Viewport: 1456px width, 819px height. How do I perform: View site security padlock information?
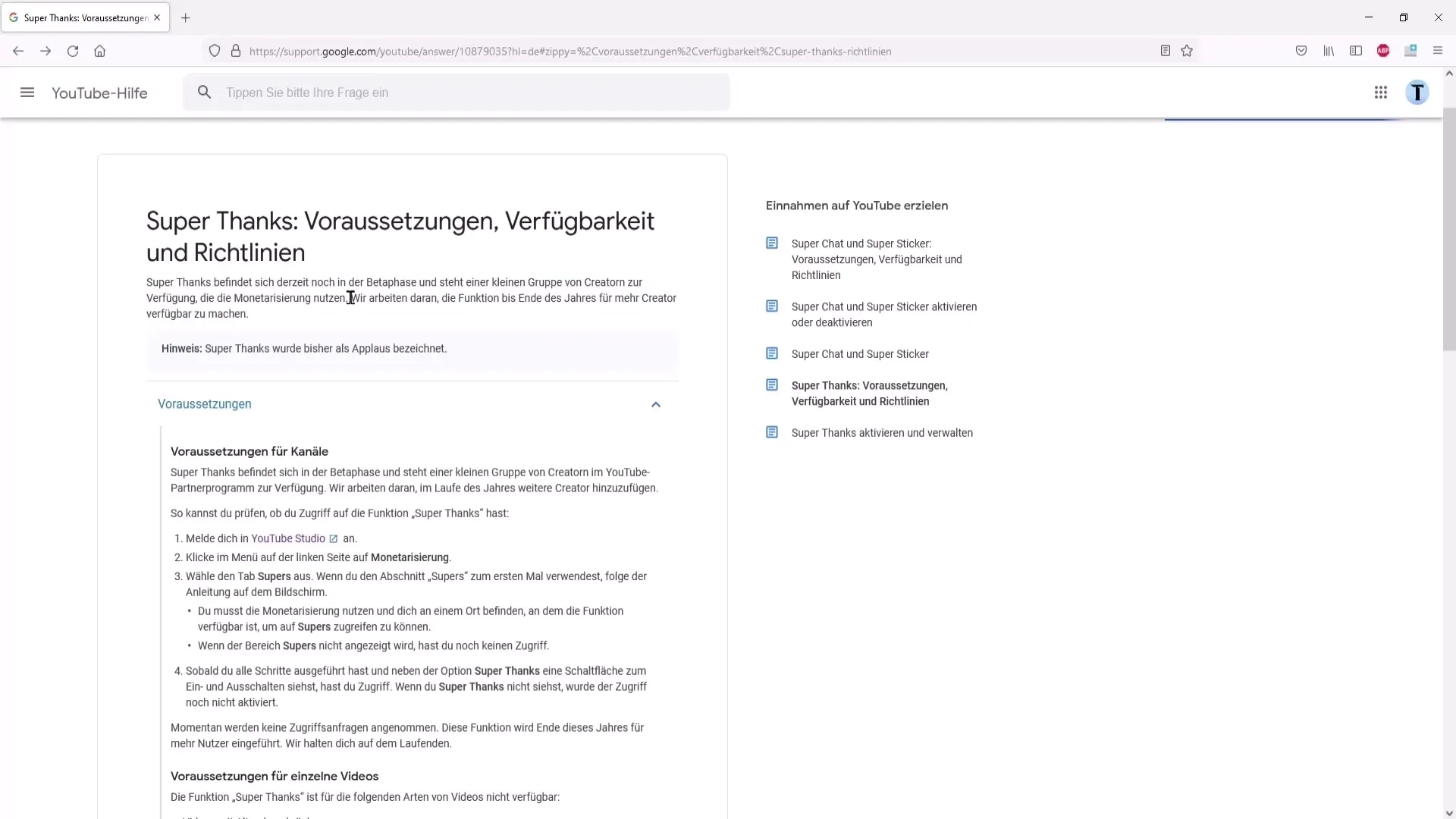point(236,51)
